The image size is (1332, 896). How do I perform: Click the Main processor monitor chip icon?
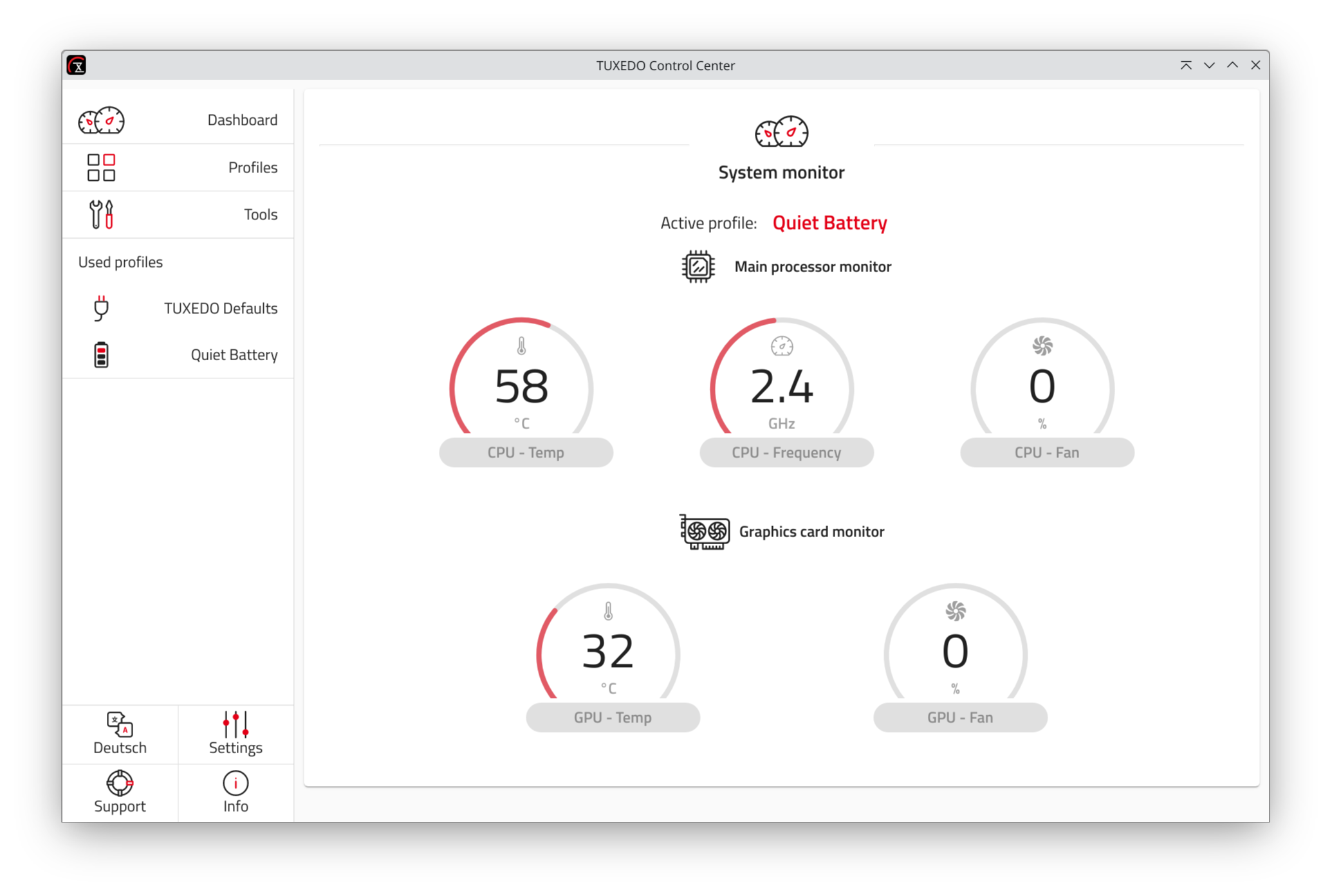pos(696,265)
